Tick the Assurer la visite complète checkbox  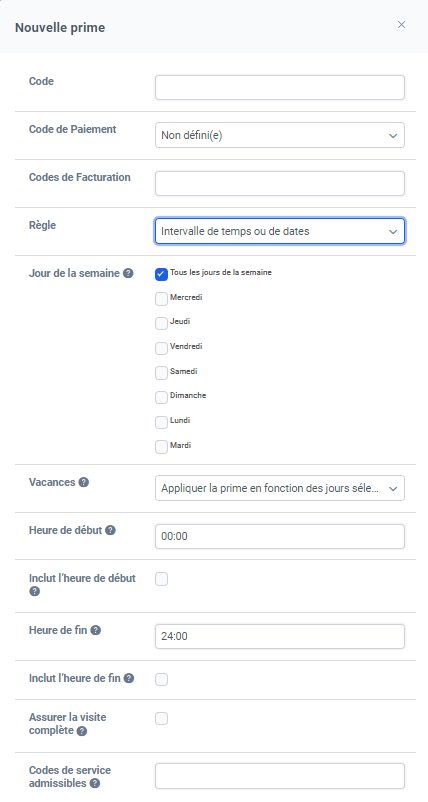(x=162, y=719)
